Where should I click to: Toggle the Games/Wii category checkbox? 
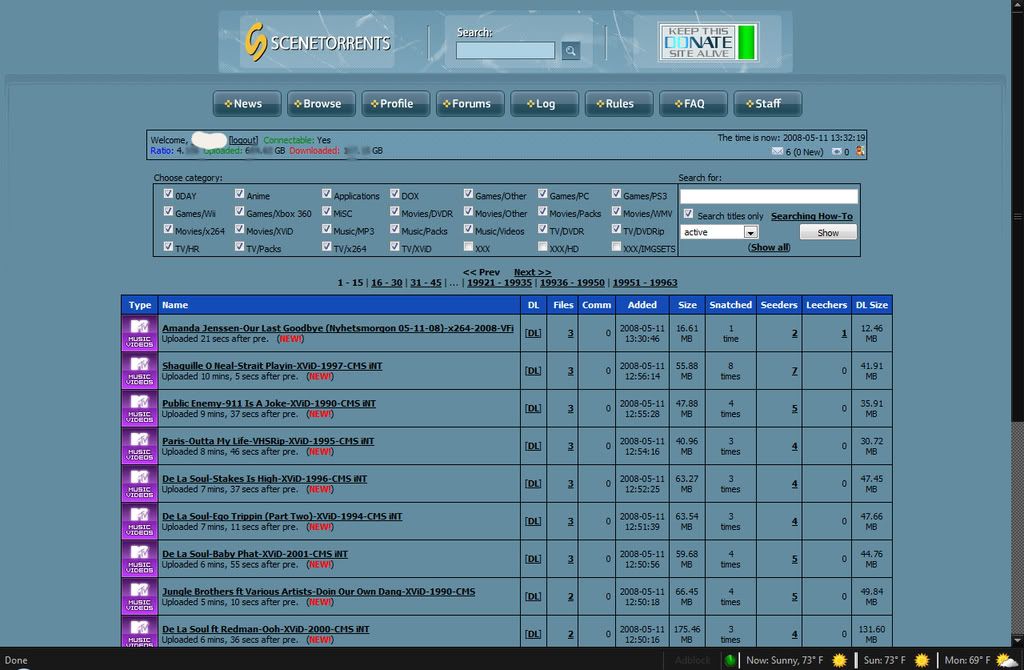tap(168, 212)
